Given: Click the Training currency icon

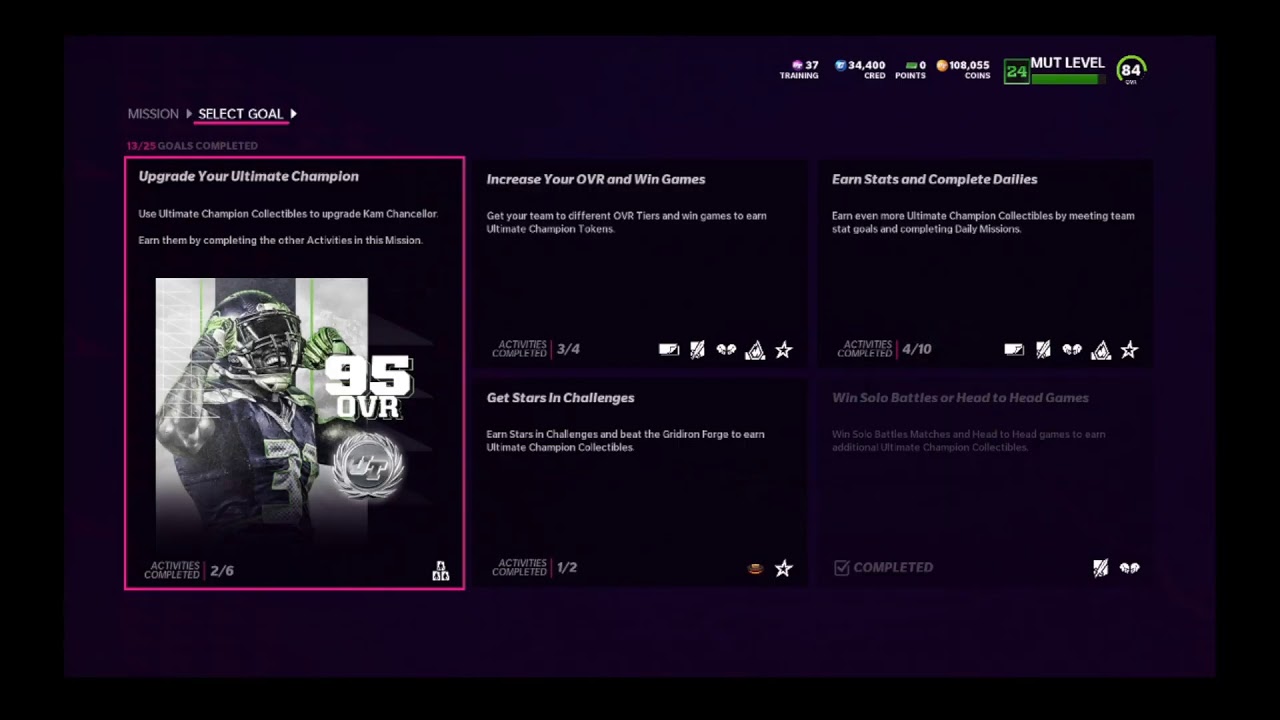Looking at the screenshot, I should coord(797,65).
